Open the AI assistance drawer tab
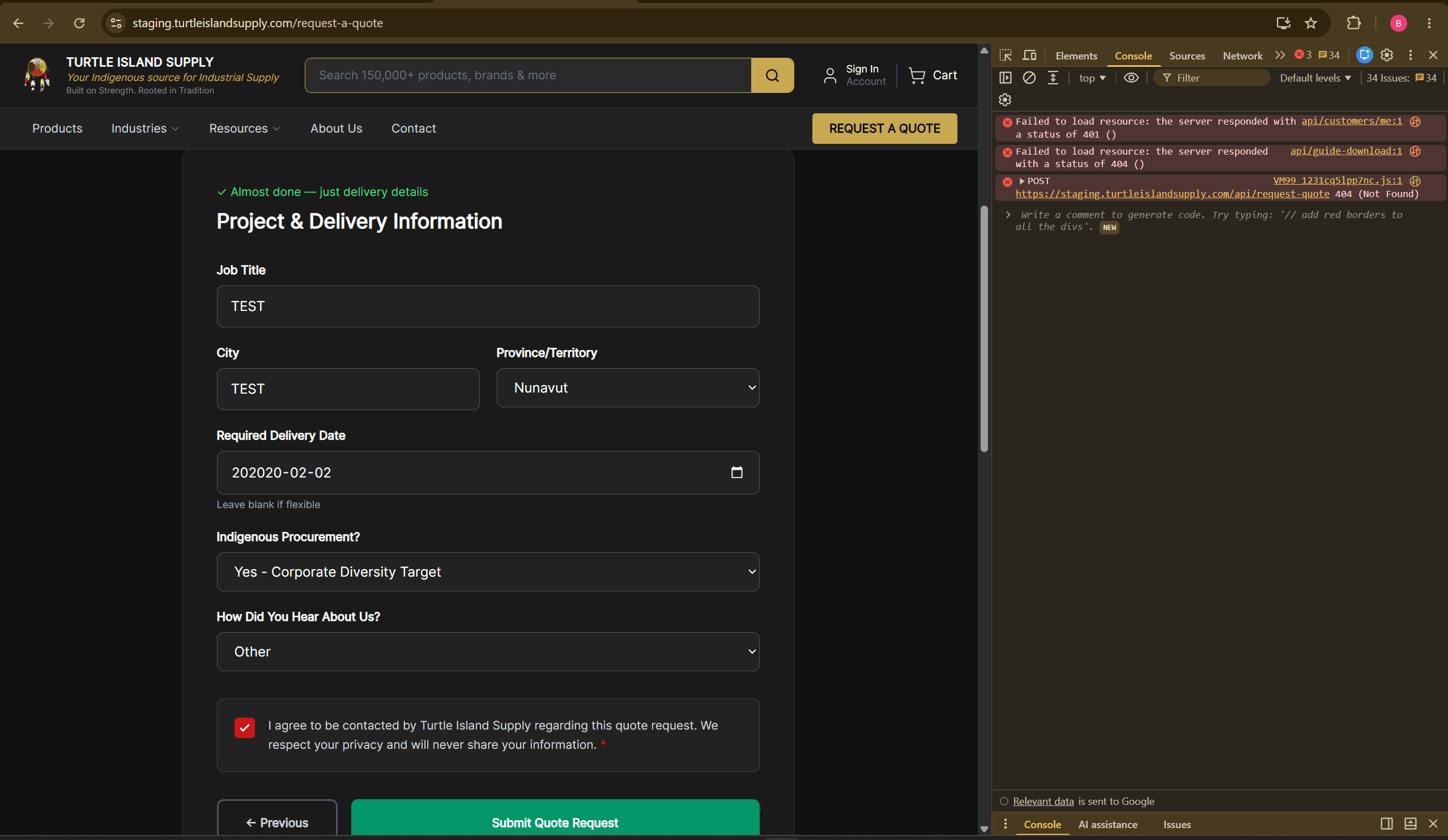The image size is (1448, 840). [1108, 825]
